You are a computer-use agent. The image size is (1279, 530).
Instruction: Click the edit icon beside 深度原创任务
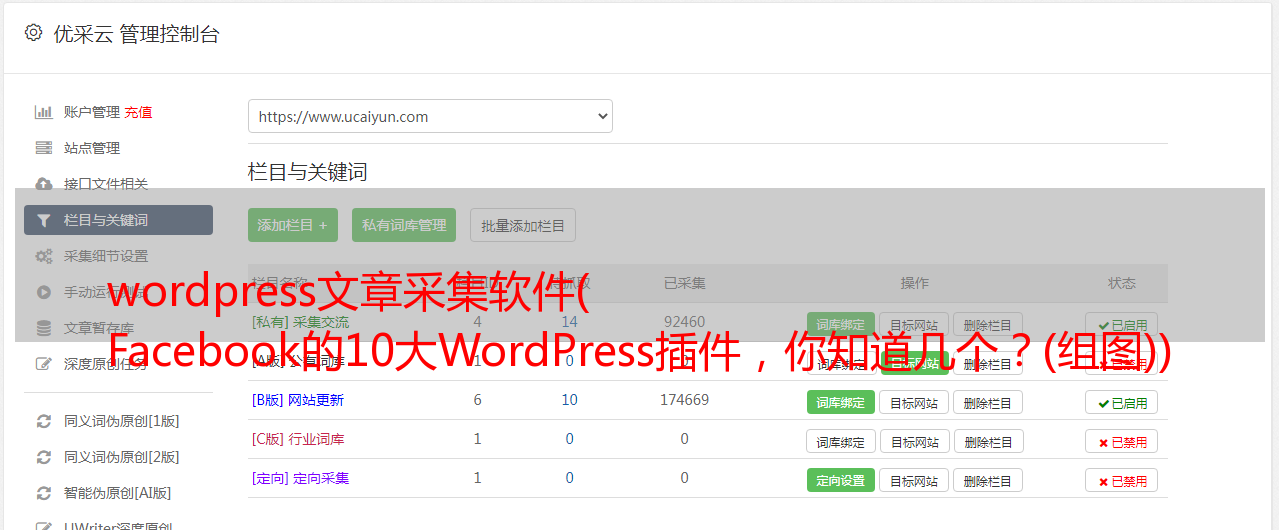tap(44, 364)
